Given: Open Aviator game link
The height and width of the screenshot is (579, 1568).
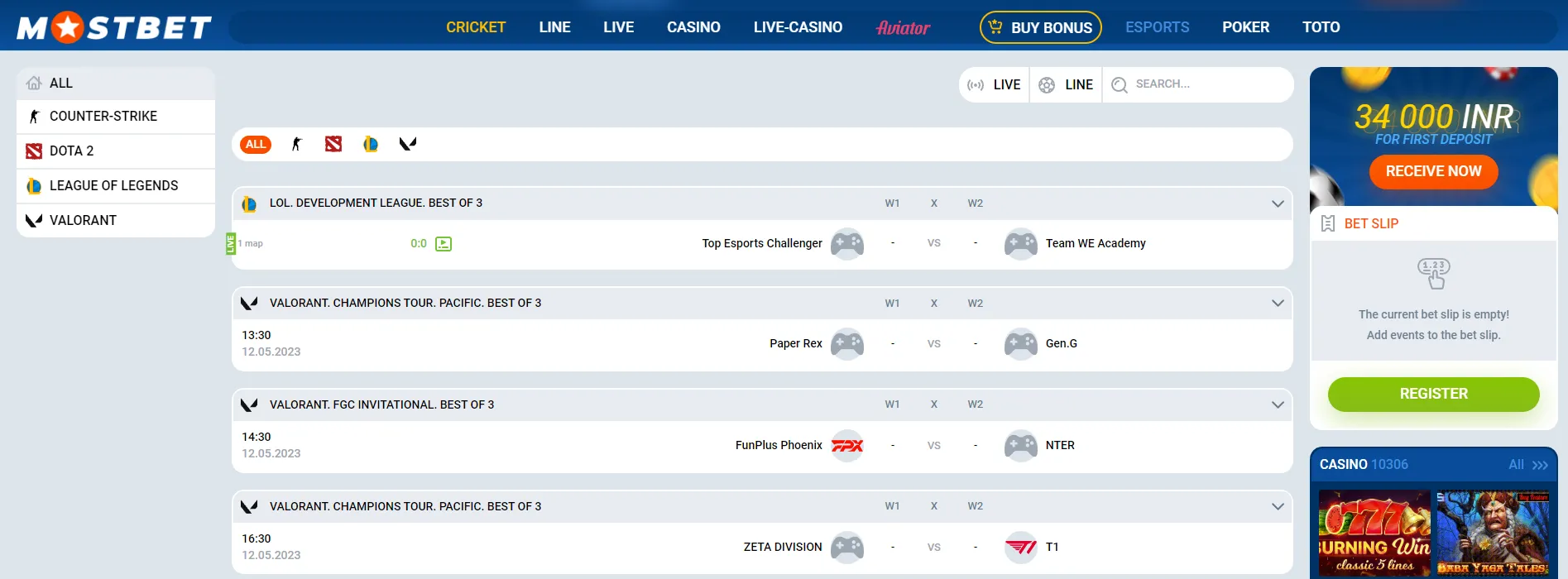Looking at the screenshot, I should (x=903, y=28).
